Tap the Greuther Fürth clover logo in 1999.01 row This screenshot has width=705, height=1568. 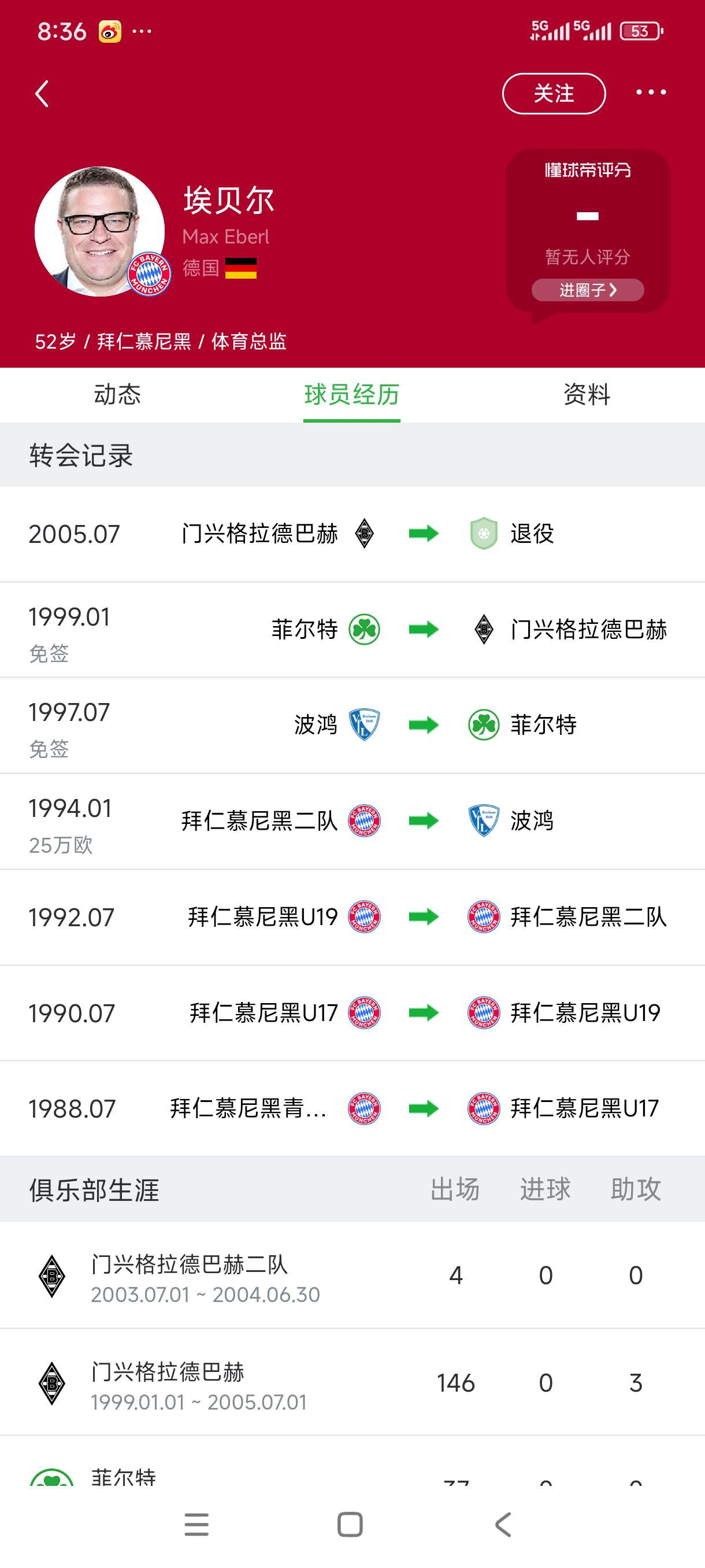click(363, 630)
